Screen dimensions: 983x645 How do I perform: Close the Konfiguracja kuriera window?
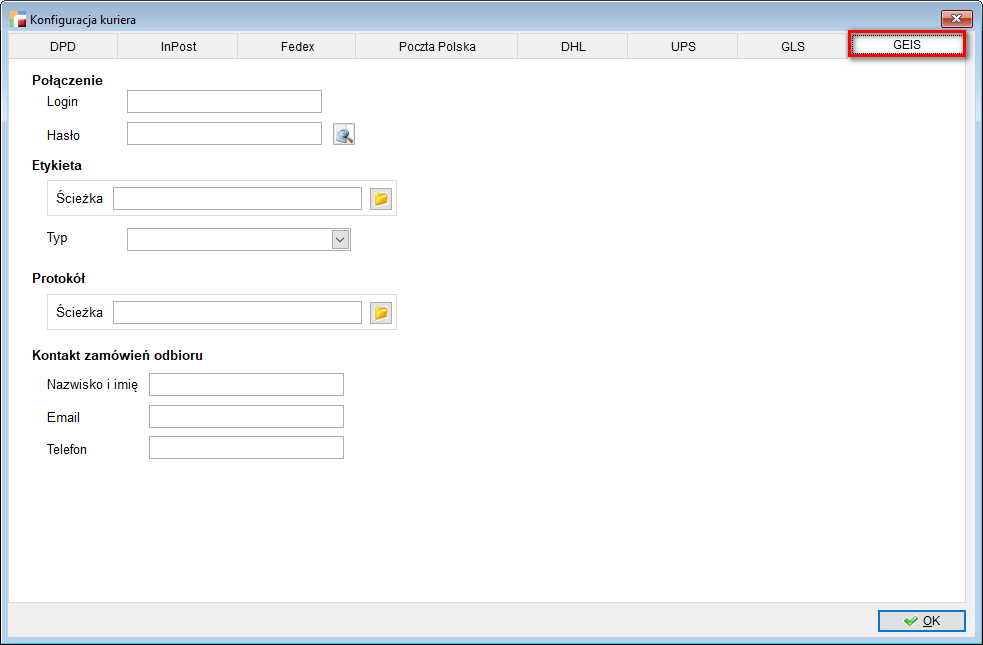(x=957, y=19)
